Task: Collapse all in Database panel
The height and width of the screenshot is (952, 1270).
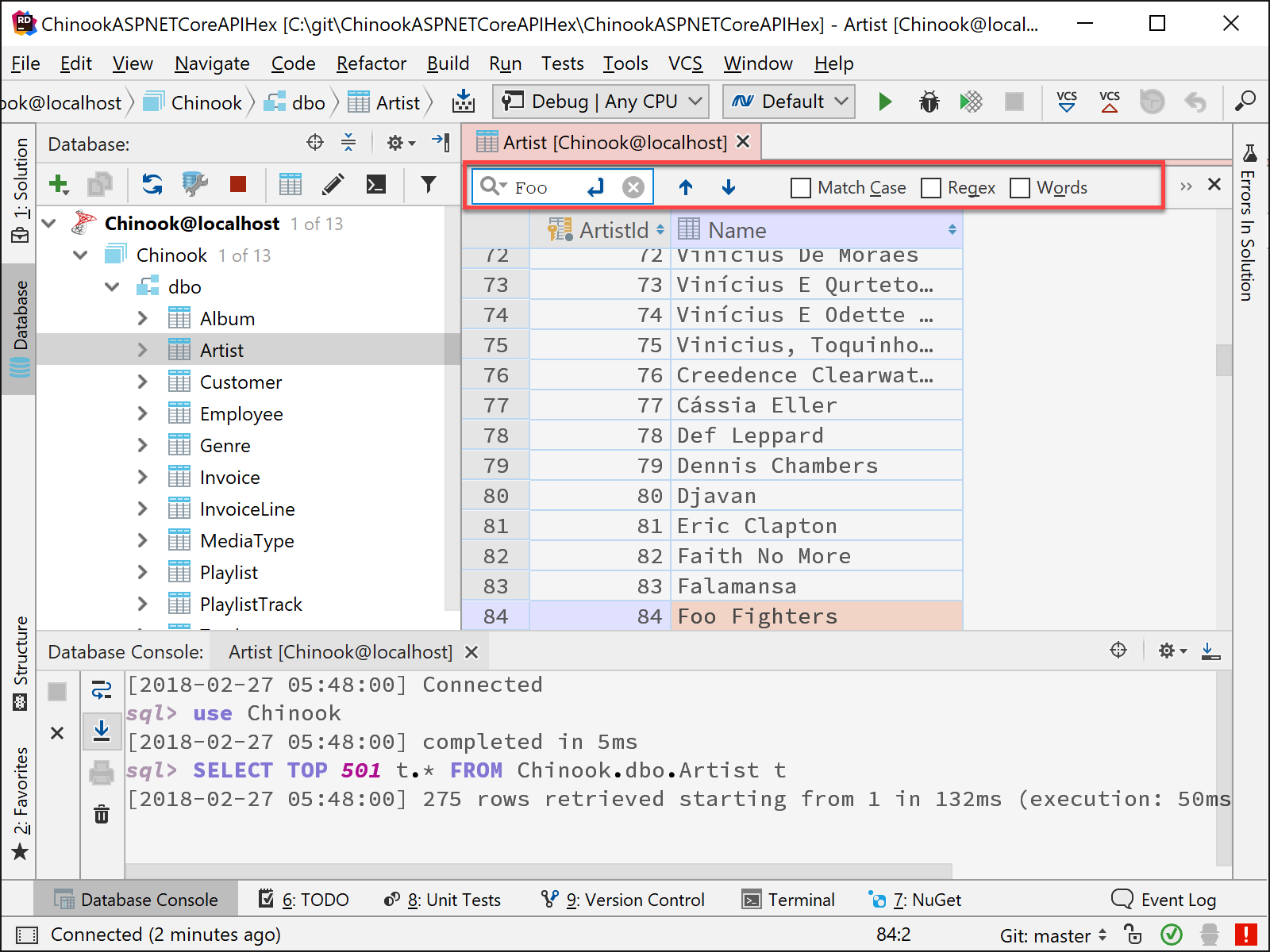Action: click(348, 143)
